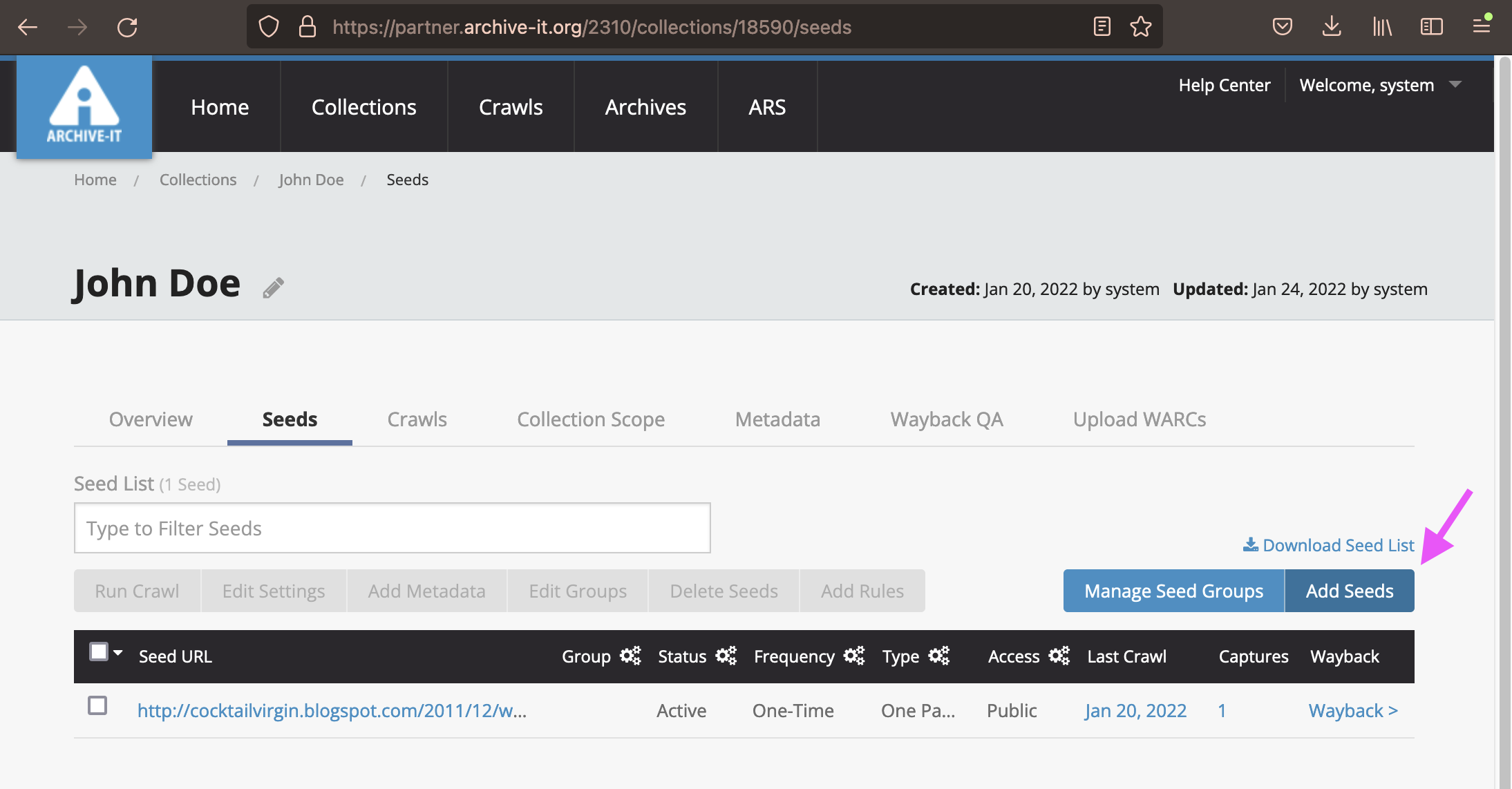This screenshot has width=1512, height=789.
Task: Check the cocktailvirgin seed row checkbox
Action: 97,705
